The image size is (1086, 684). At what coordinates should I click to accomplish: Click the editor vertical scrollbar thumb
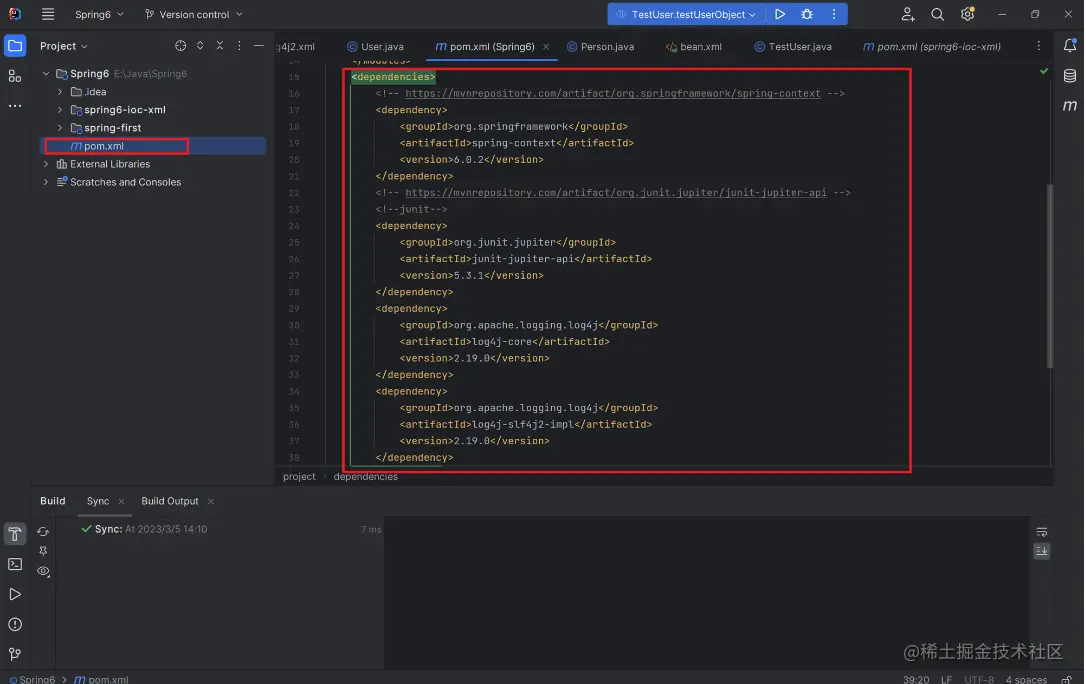pos(1049,275)
